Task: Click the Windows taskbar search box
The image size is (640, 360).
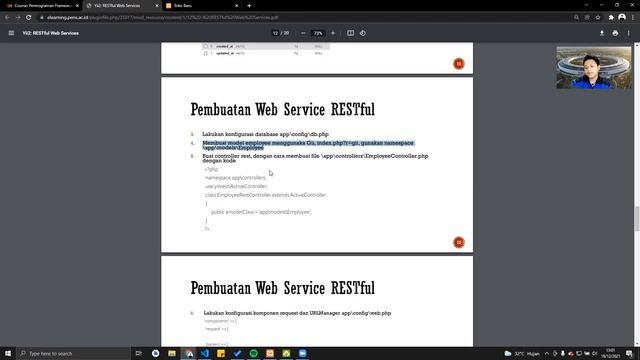Action: [x=73, y=353]
